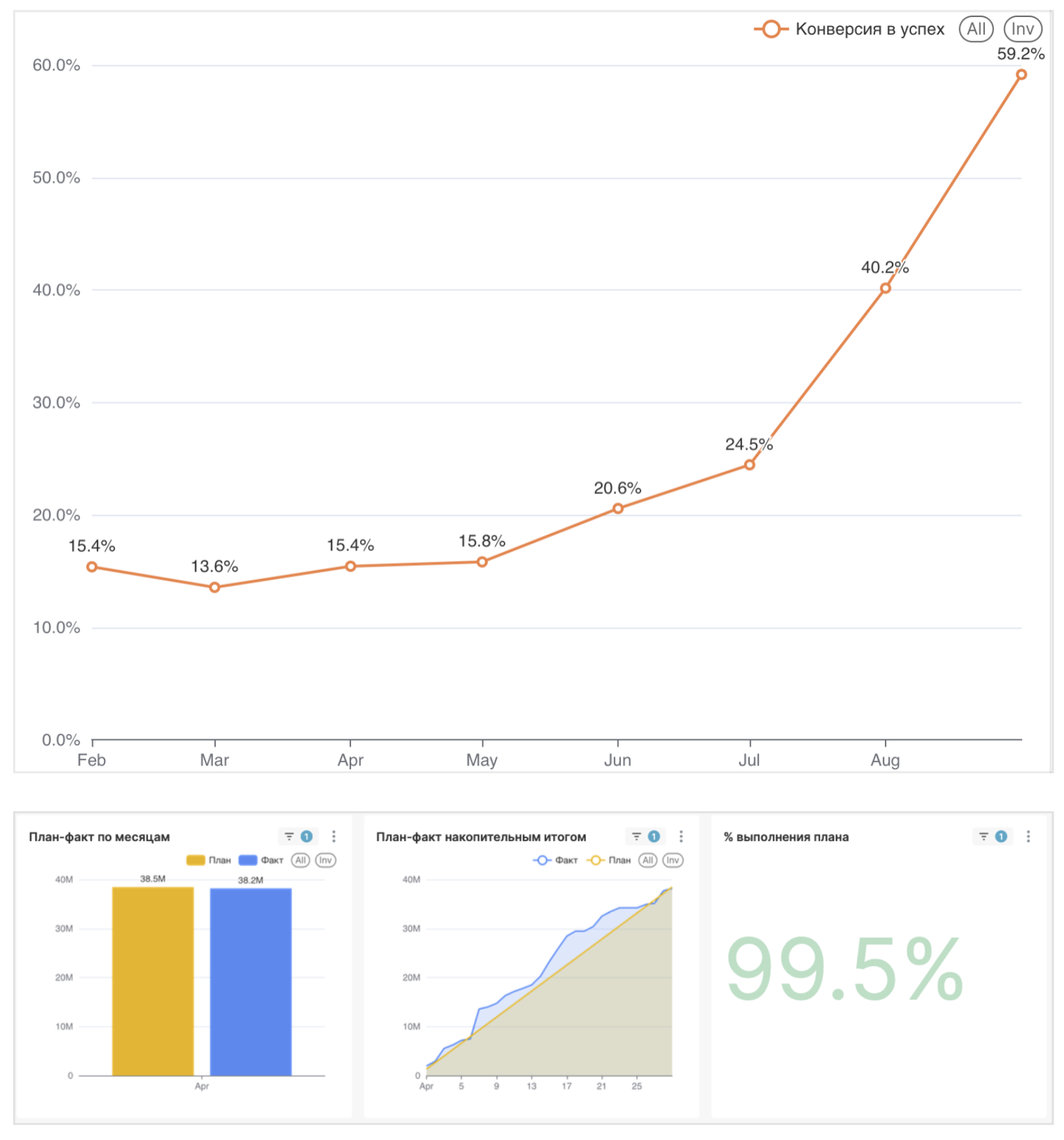Toggle План line in cumulative chart legend
The image size is (1064, 1140).
coord(609,860)
